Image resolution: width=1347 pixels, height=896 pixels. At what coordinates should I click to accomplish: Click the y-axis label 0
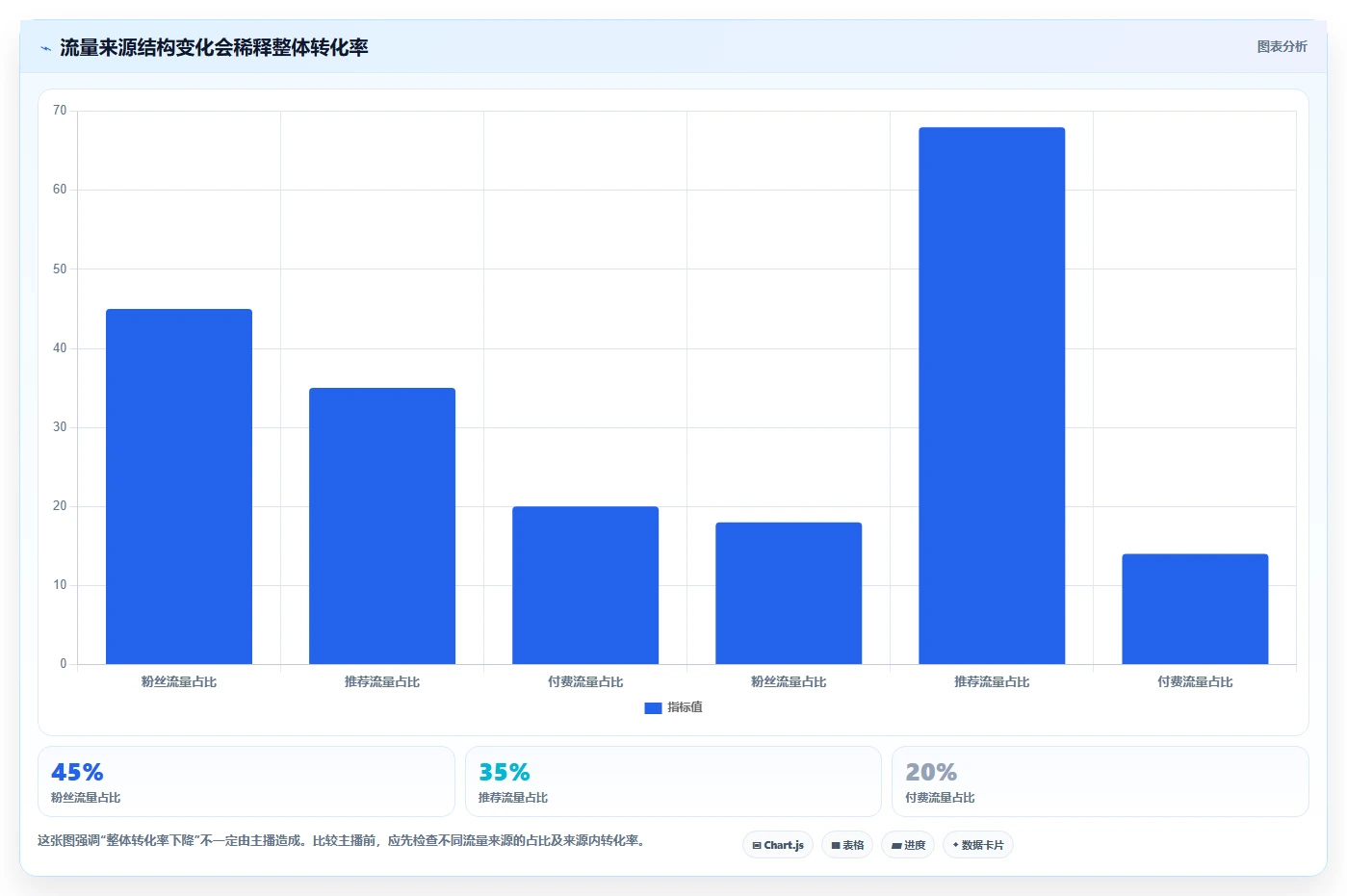[64, 664]
